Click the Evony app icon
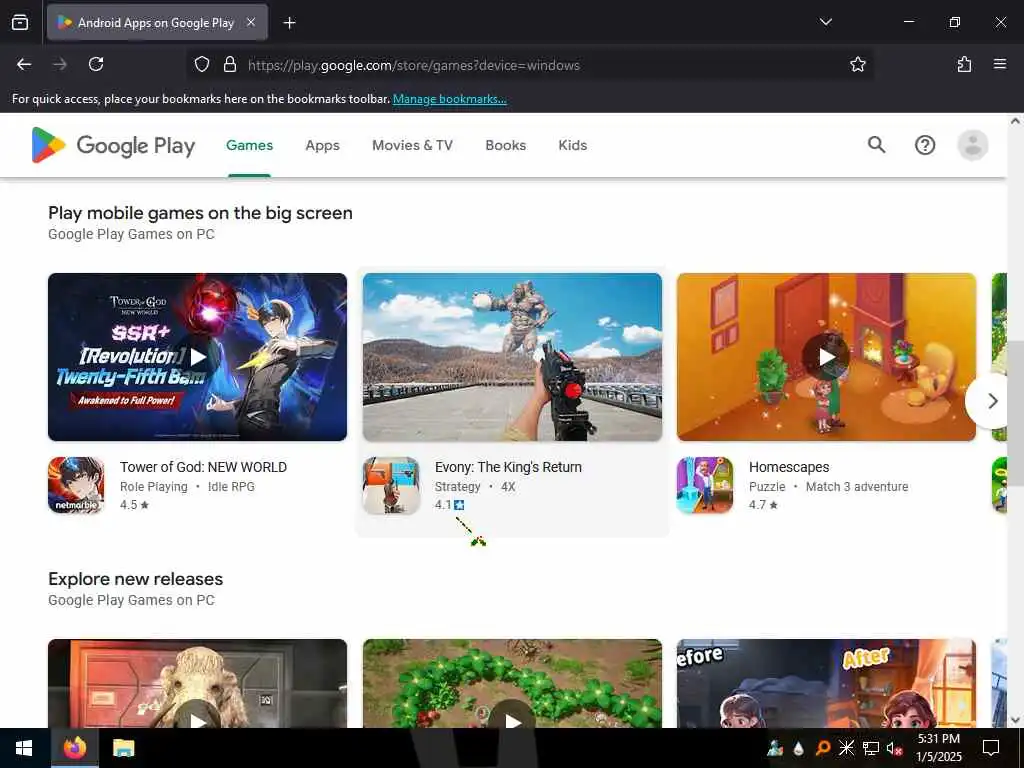Viewport: 1024px width, 768px height. (391, 485)
